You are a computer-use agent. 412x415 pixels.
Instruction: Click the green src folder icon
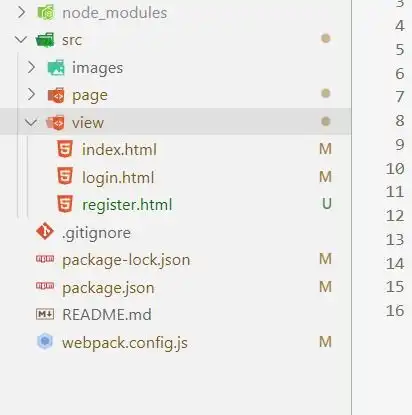point(45,40)
